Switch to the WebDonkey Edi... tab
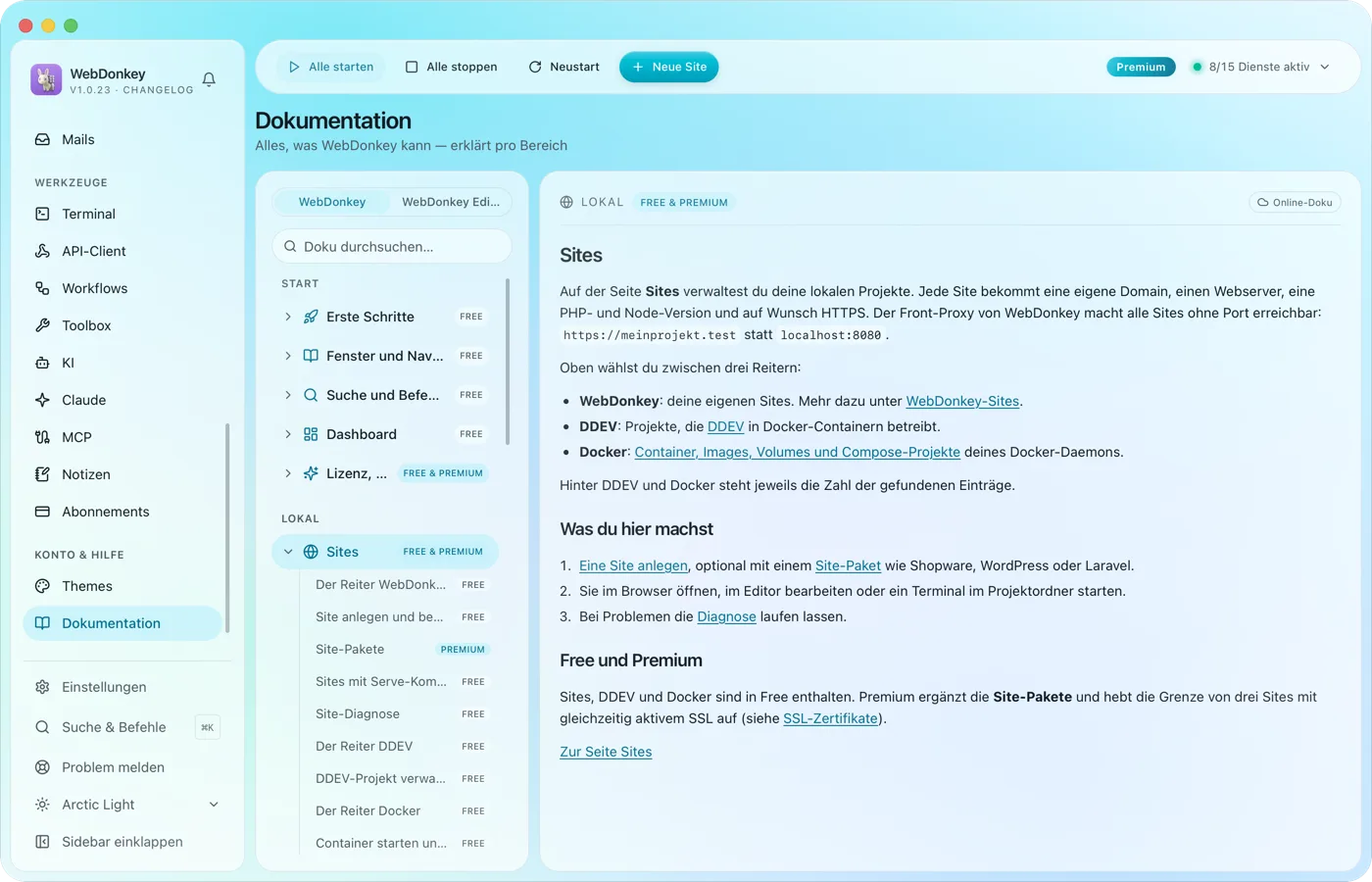The height and width of the screenshot is (882, 1372). tap(451, 202)
